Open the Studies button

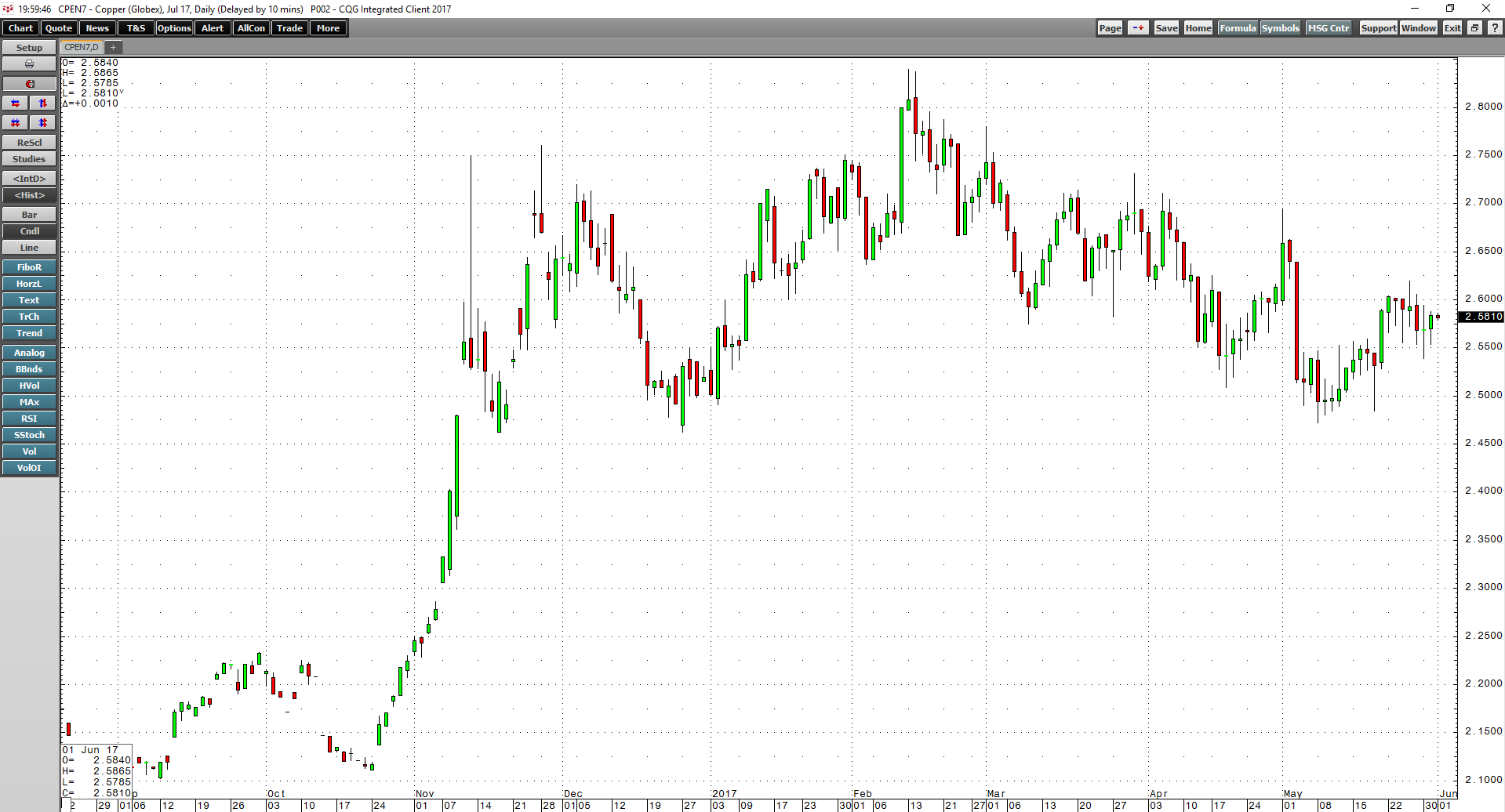pyautogui.click(x=29, y=159)
